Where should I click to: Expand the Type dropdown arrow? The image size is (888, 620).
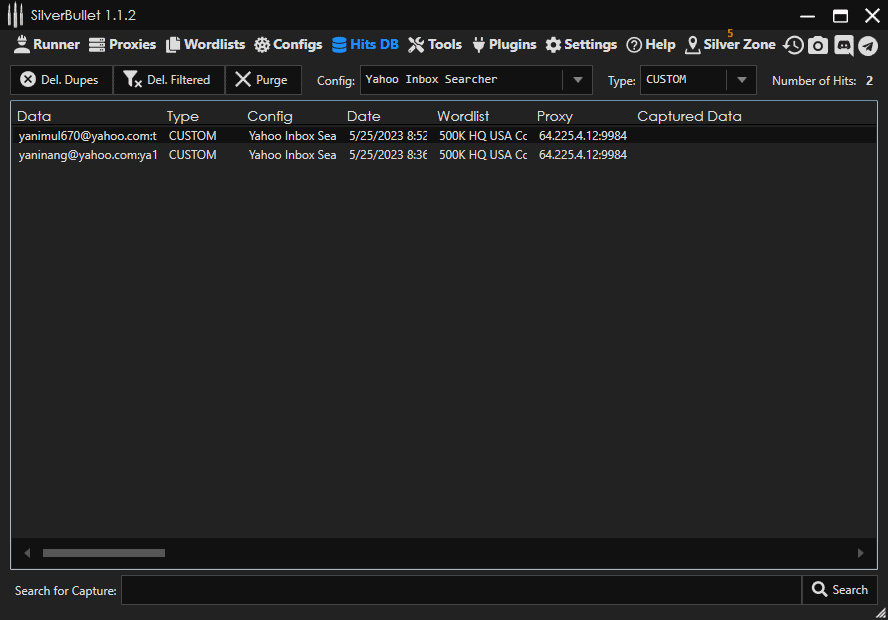tap(741, 80)
